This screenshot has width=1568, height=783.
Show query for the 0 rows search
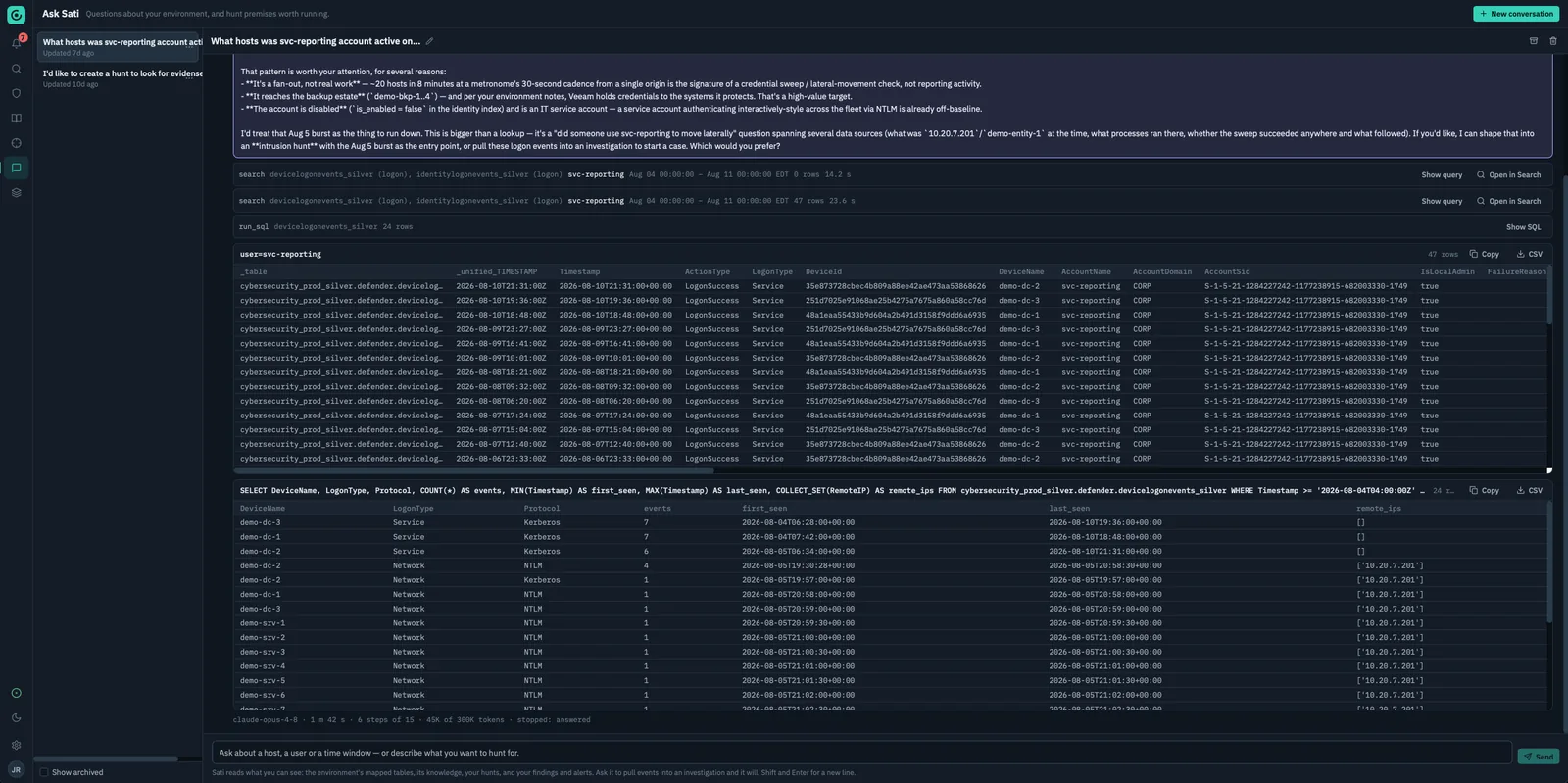(1442, 174)
